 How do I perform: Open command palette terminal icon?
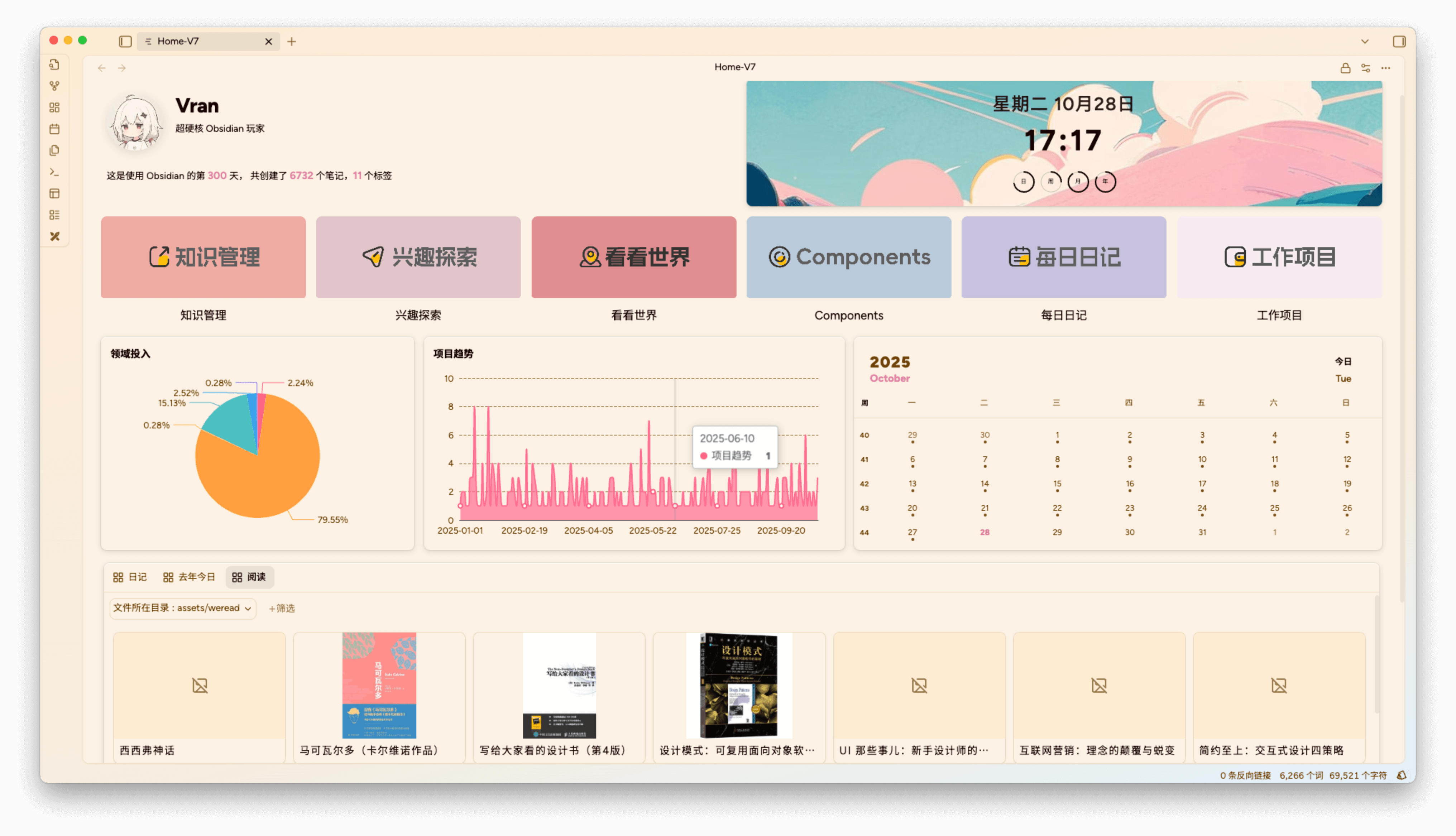(54, 172)
